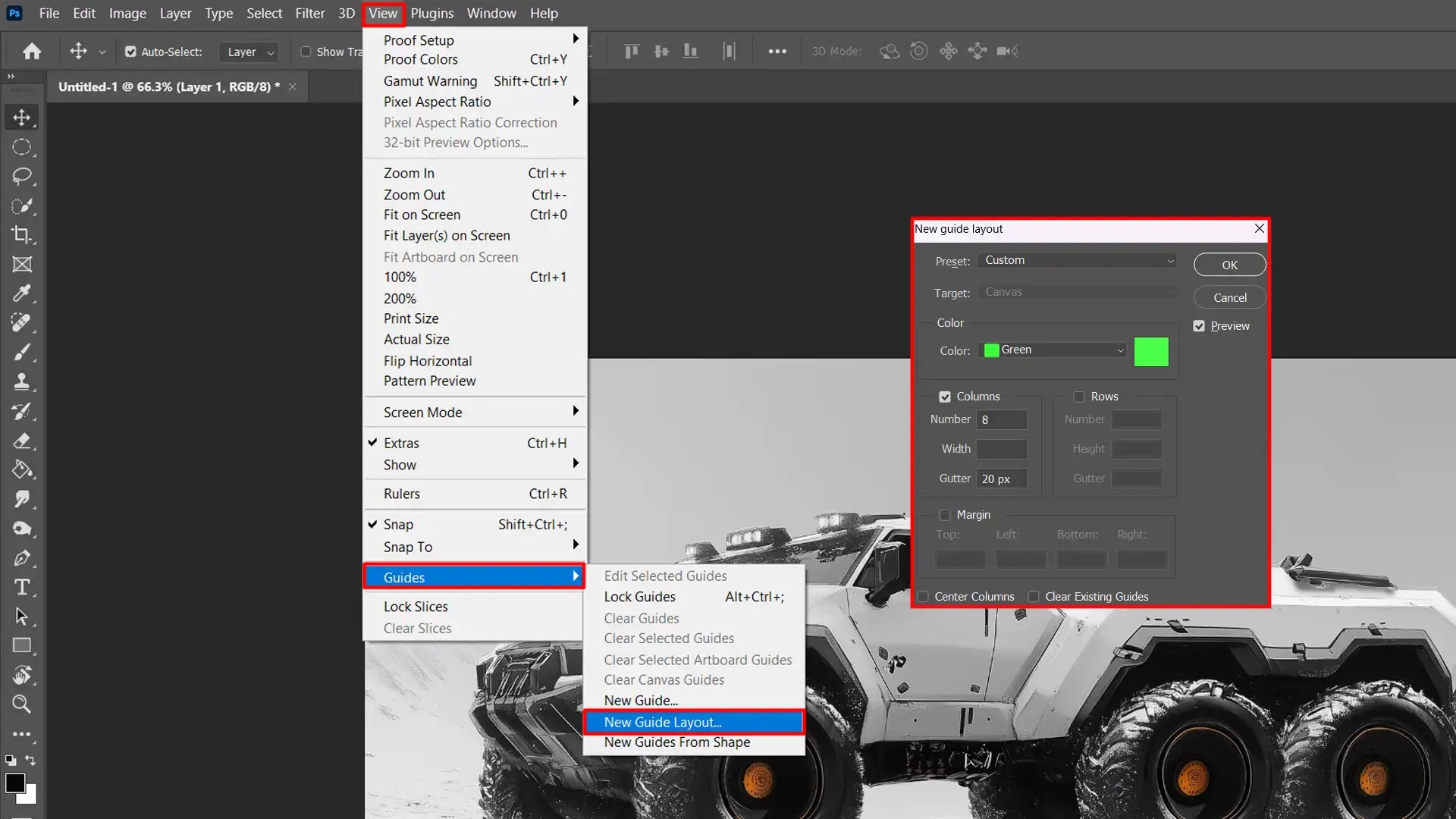Enable the Margin checkbox

pos(945,515)
